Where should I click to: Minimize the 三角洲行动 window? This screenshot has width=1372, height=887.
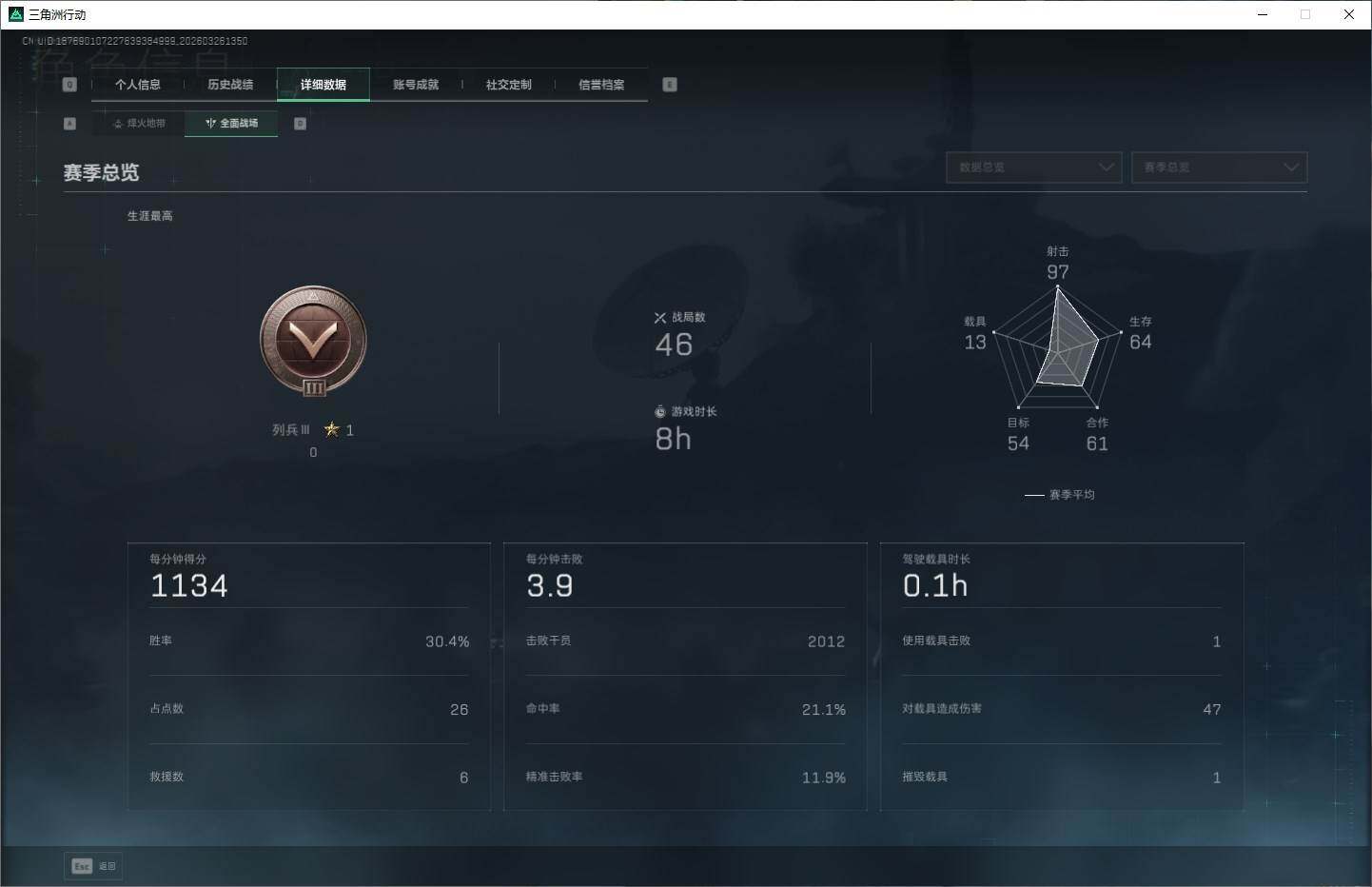(1263, 14)
